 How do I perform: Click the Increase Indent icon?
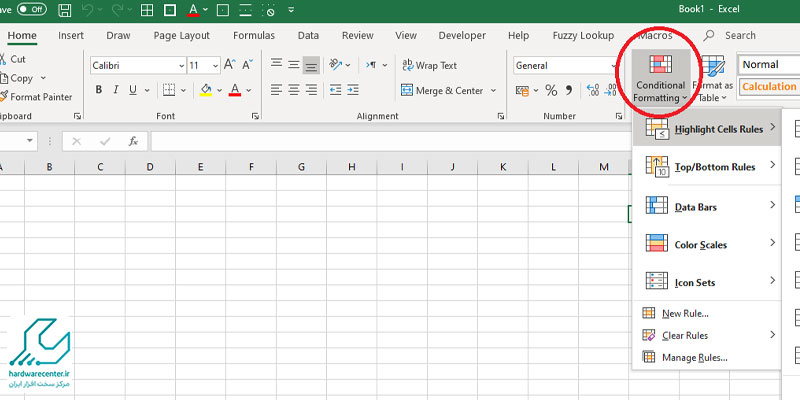coord(353,90)
